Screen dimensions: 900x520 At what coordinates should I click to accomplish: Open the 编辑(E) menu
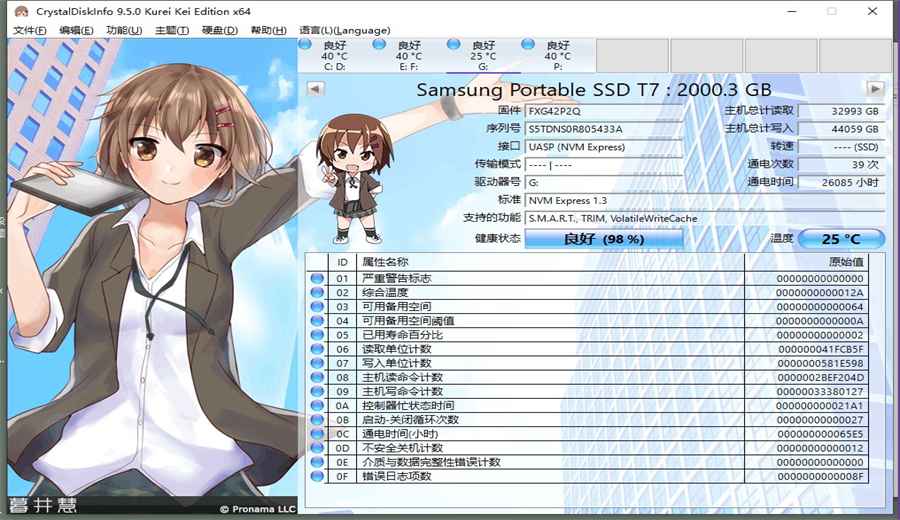tap(76, 30)
